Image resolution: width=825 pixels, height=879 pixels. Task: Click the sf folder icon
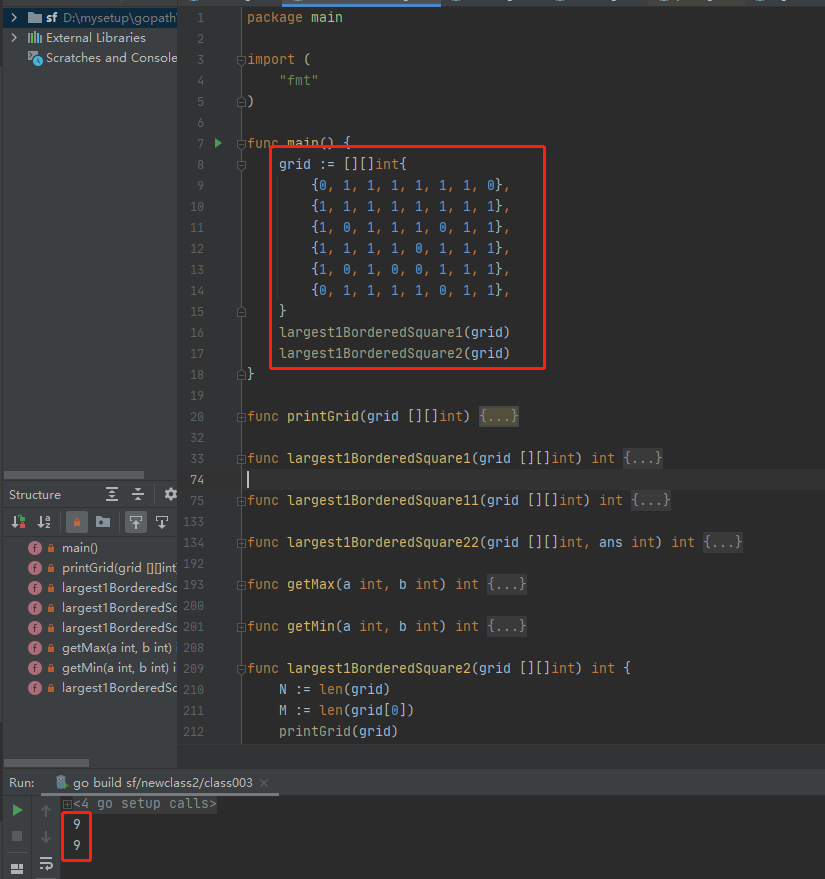click(35, 17)
